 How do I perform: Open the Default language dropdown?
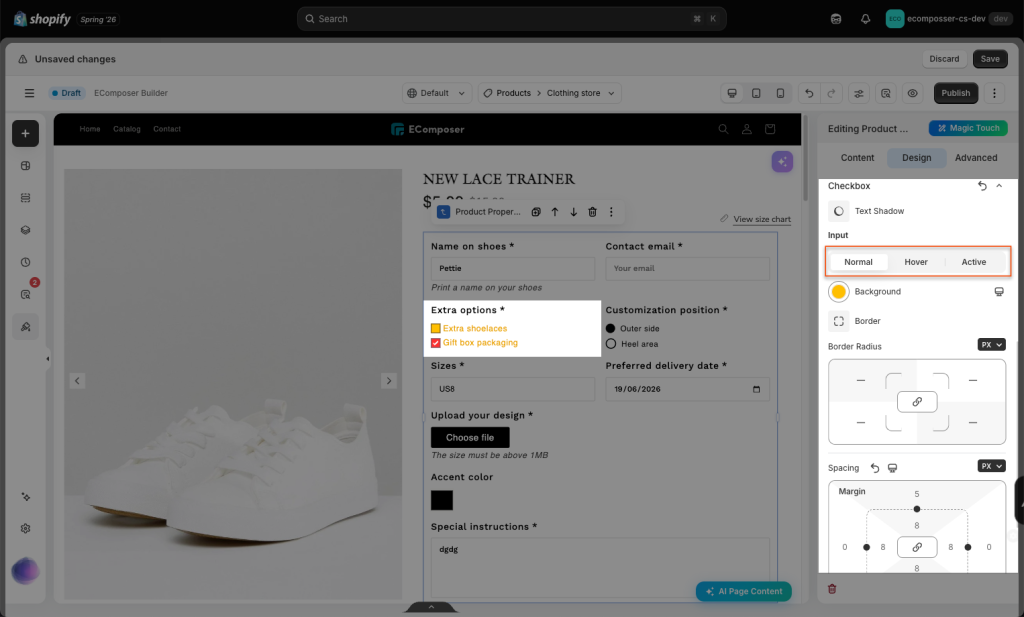[x=436, y=93]
